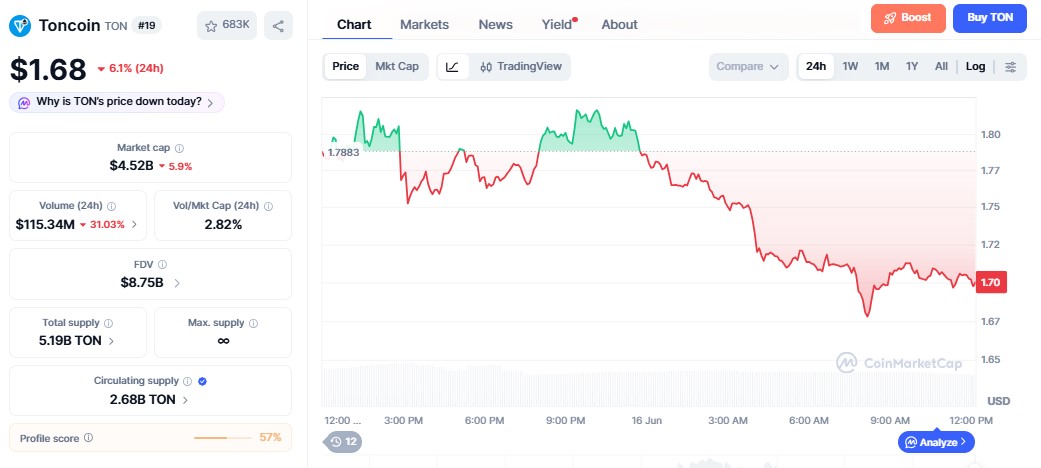
Task: Click verified badge beside Circulating supply
Action: [x=202, y=381]
